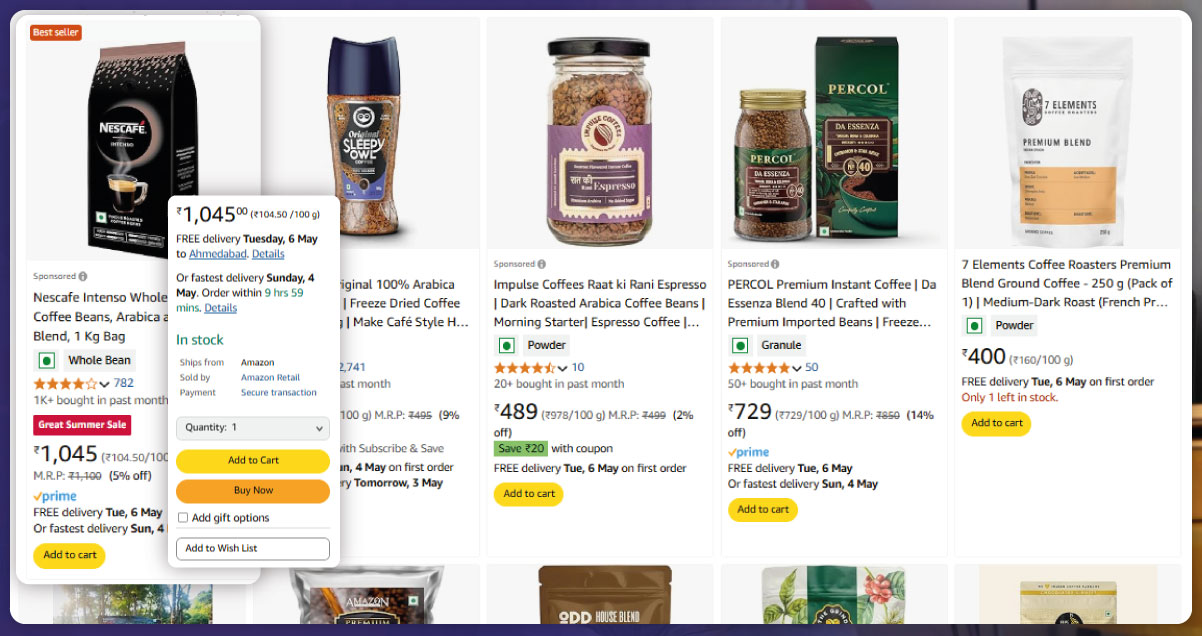Click the prime logo under PERCOL price

[748, 452]
